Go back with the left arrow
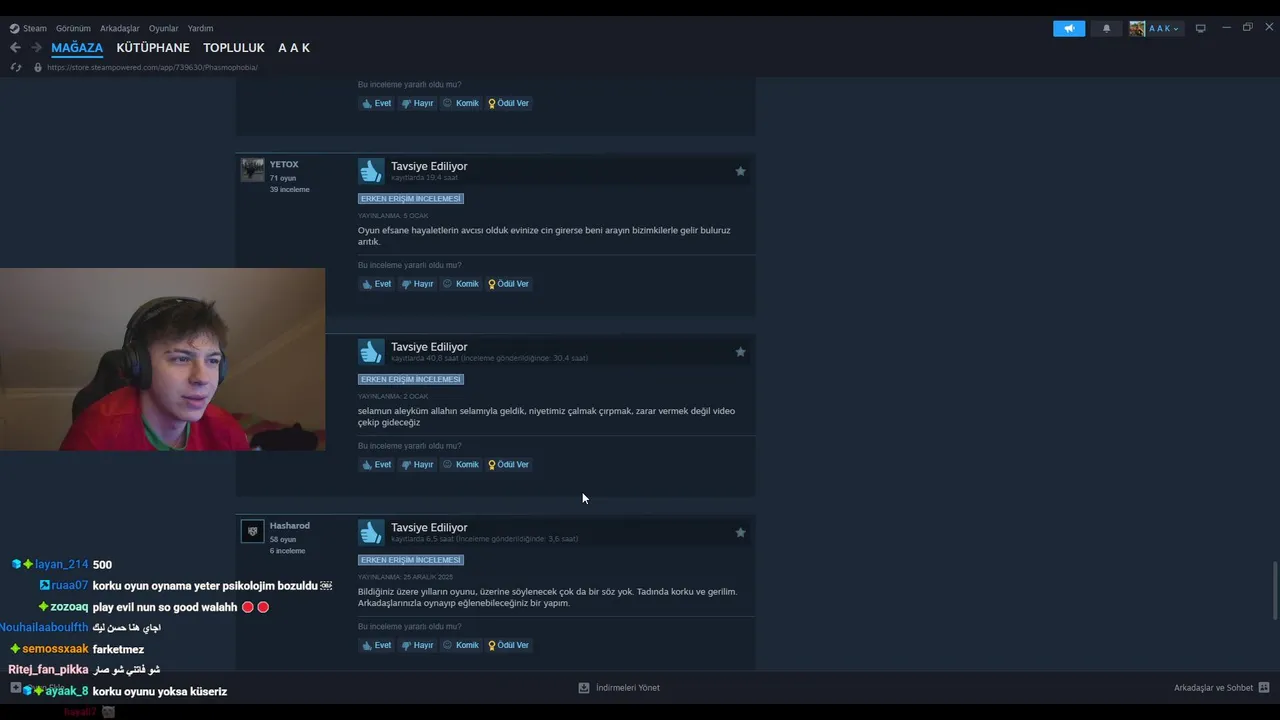The image size is (1280, 720). (15, 47)
